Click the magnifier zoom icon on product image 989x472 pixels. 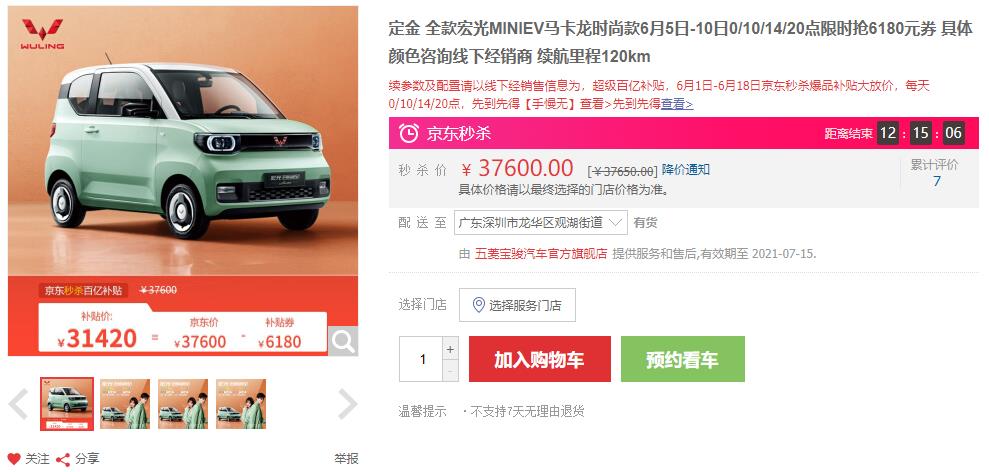click(x=343, y=341)
